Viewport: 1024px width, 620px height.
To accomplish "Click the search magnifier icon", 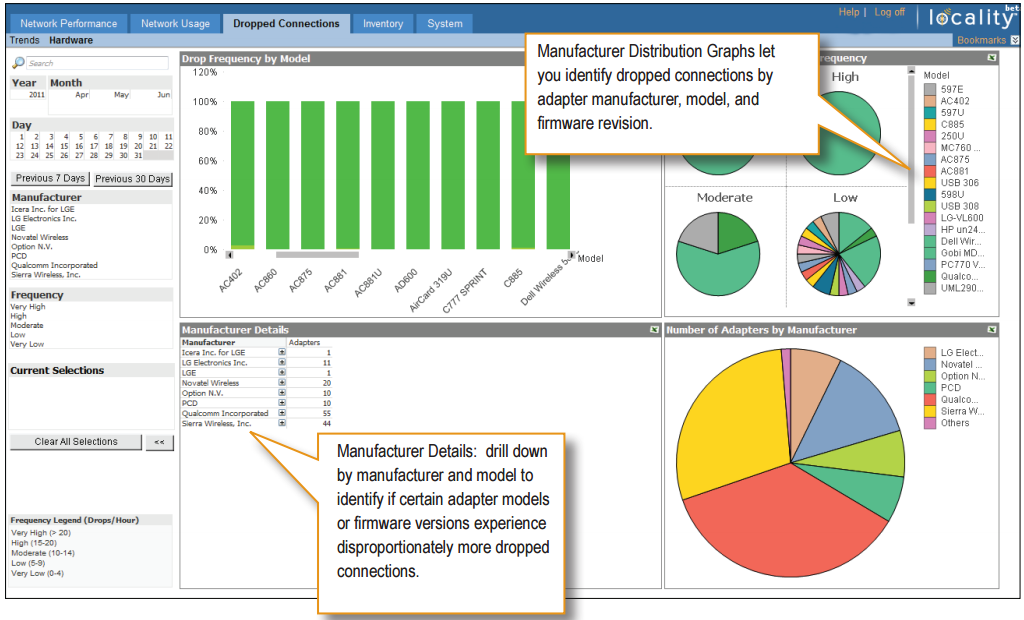I will tap(18, 63).
